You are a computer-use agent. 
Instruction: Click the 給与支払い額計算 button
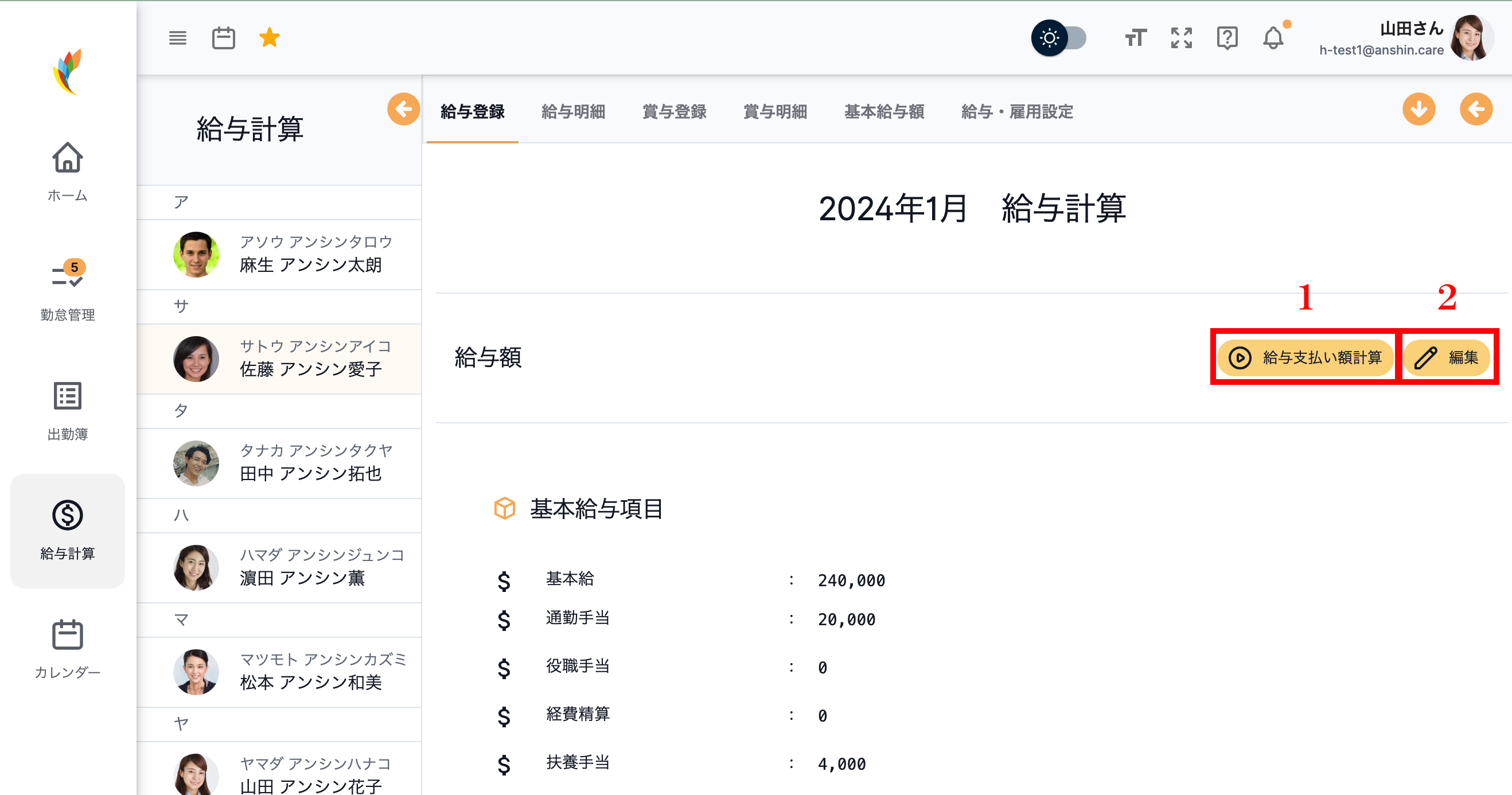(x=1304, y=357)
